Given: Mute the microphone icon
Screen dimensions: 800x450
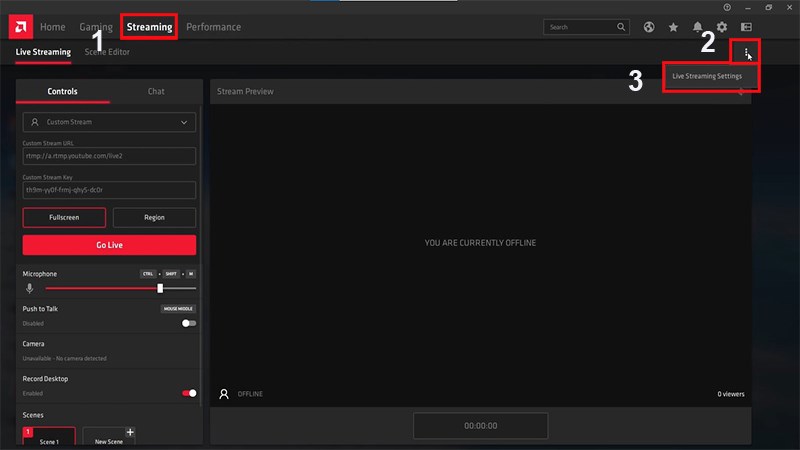Looking at the screenshot, I should coord(30,288).
